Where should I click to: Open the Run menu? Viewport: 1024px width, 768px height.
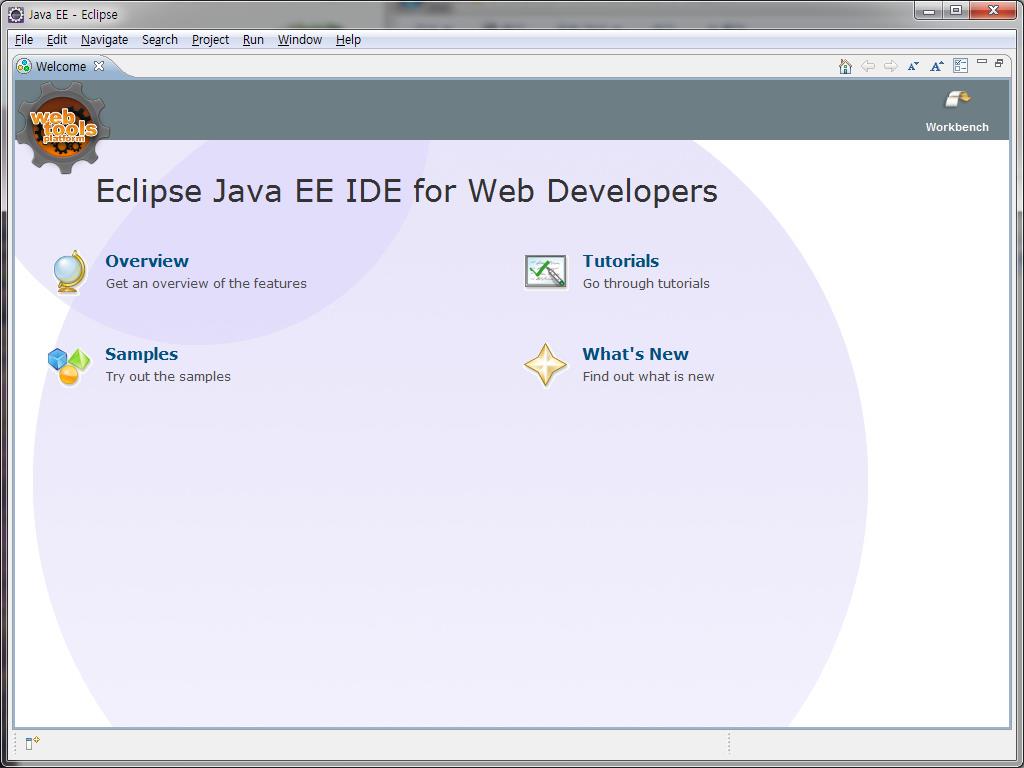253,40
